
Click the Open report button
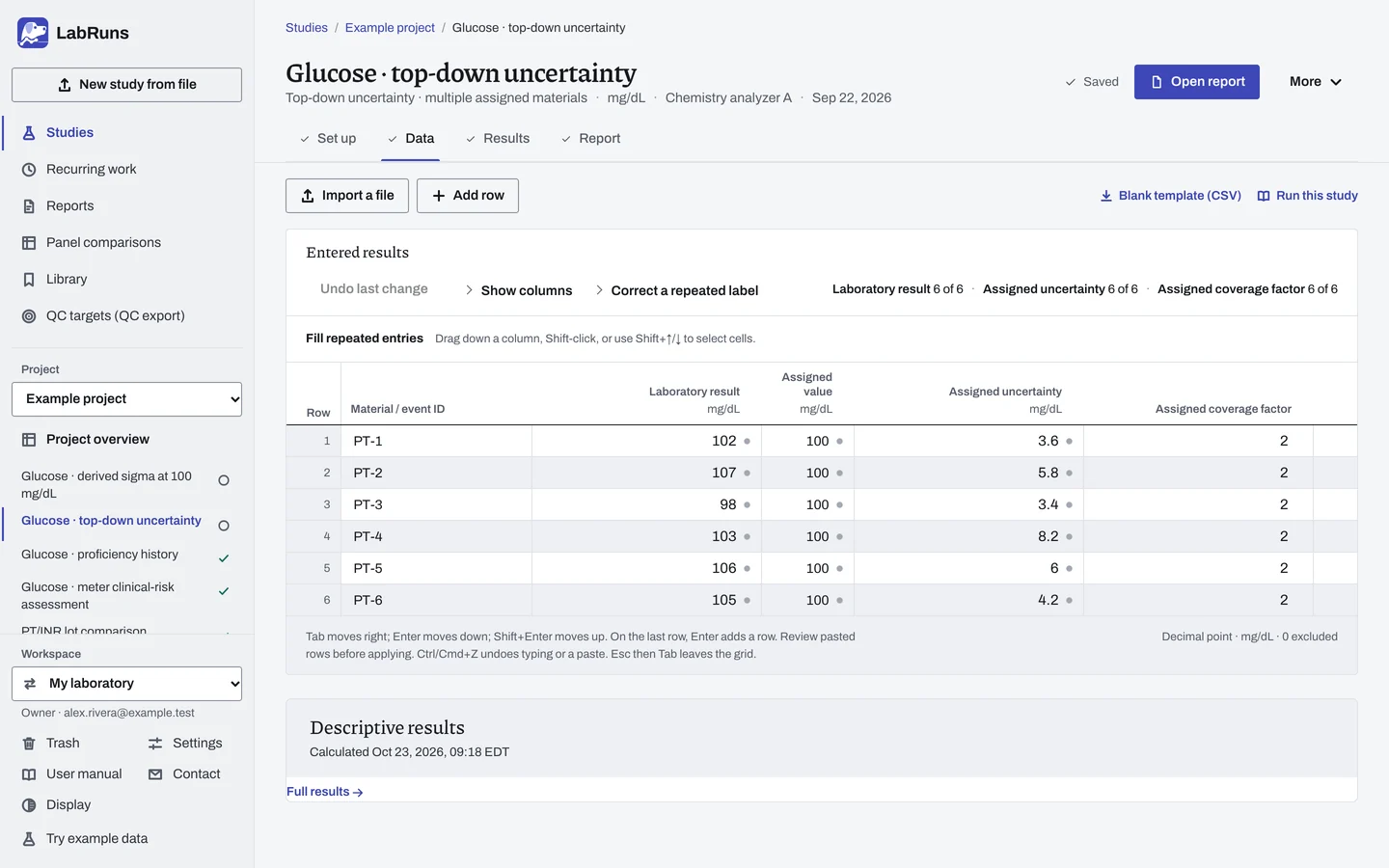1197,82
